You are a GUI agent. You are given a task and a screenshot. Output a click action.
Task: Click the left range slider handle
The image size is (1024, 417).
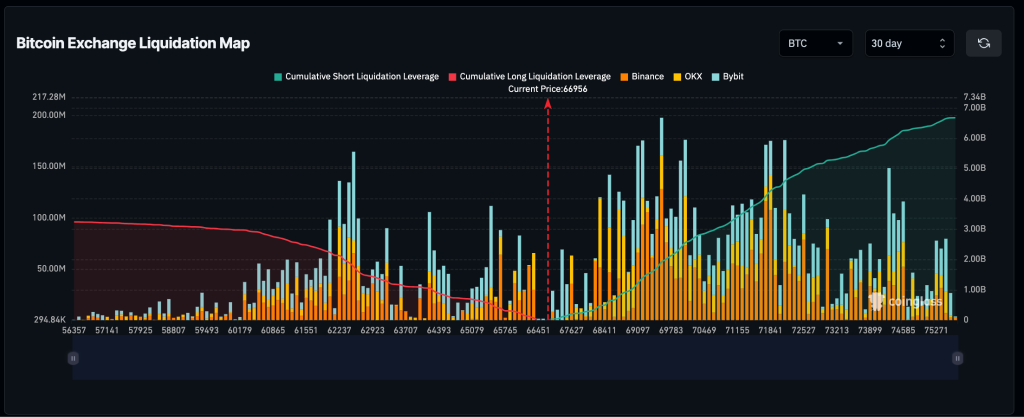pyautogui.click(x=72, y=357)
